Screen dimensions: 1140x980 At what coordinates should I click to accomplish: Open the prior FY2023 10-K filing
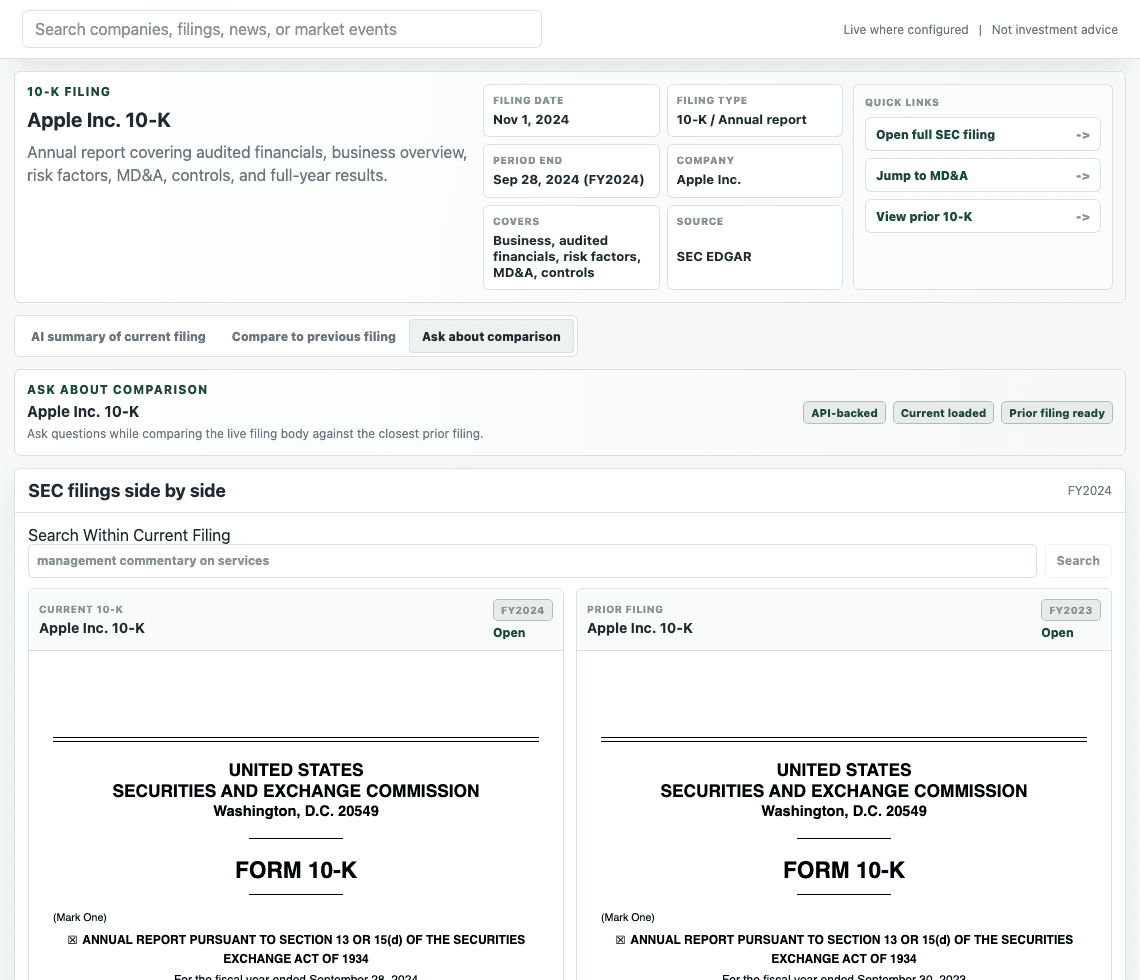(1057, 632)
